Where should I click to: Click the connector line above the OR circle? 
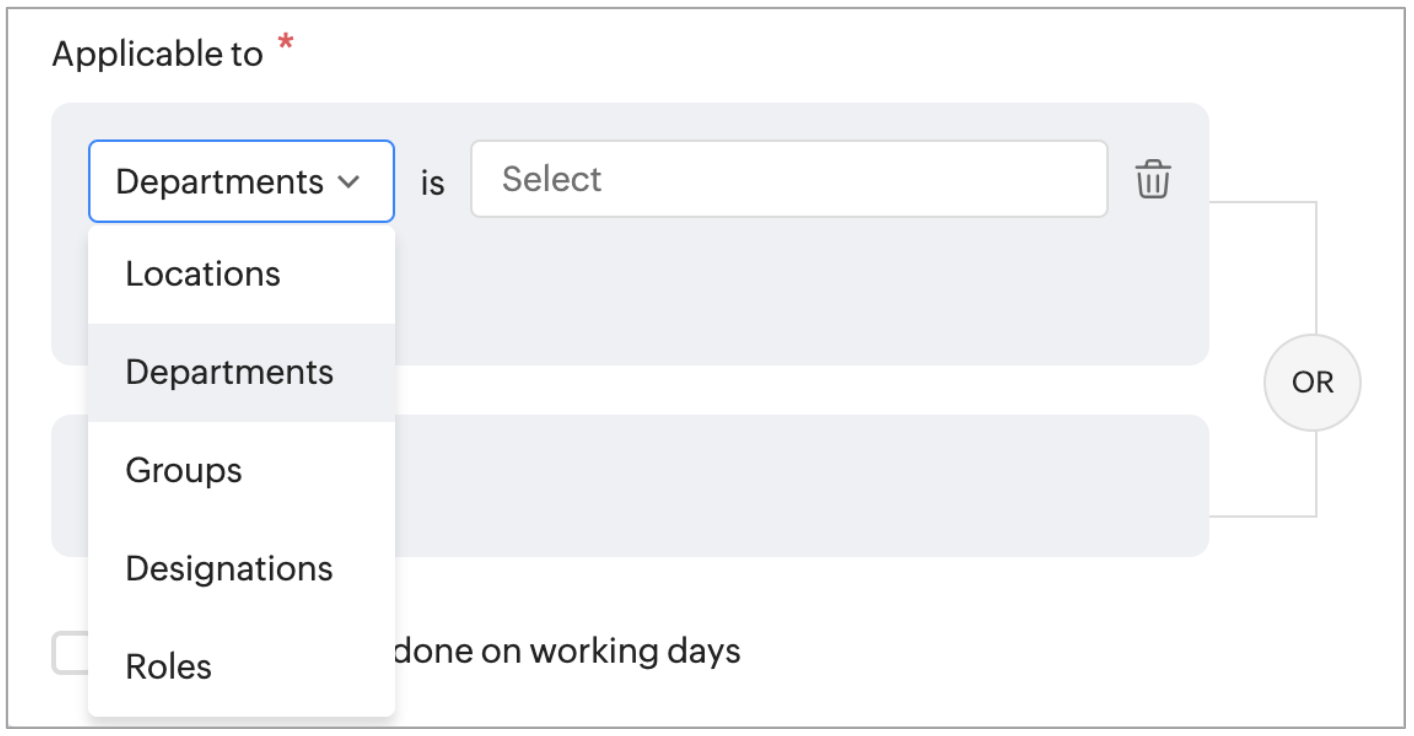point(1315,268)
